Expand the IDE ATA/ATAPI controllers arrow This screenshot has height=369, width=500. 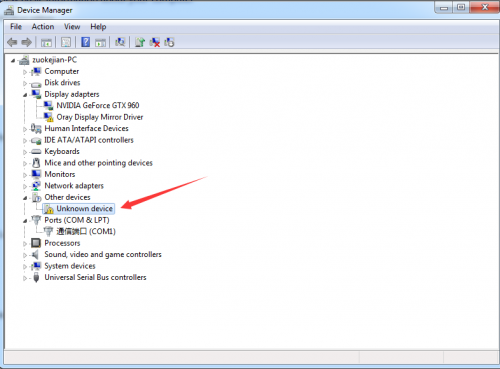[x=25, y=141]
